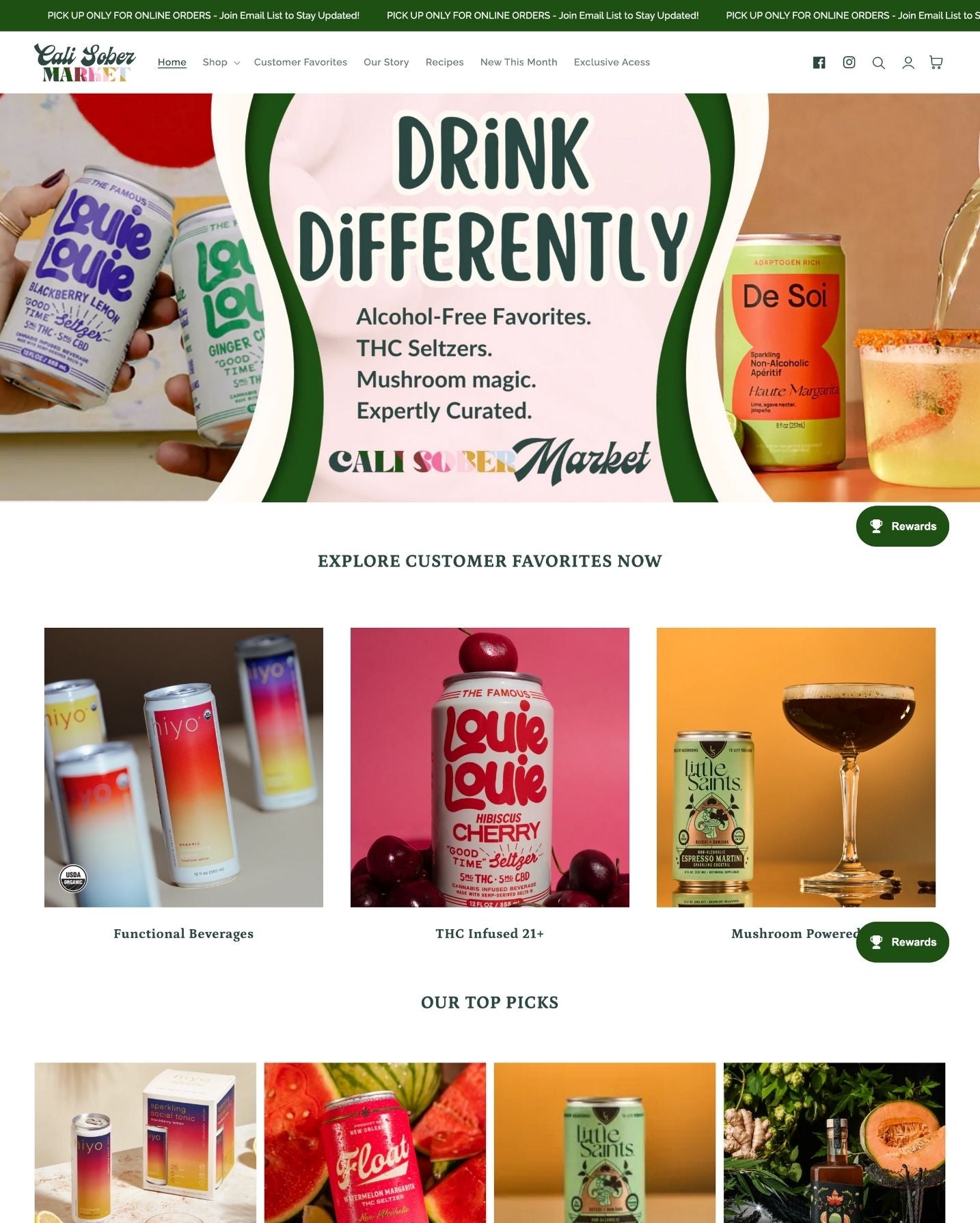Click the upper Rewards trophy button
980x1223 pixels.
[x=902, y=526]
